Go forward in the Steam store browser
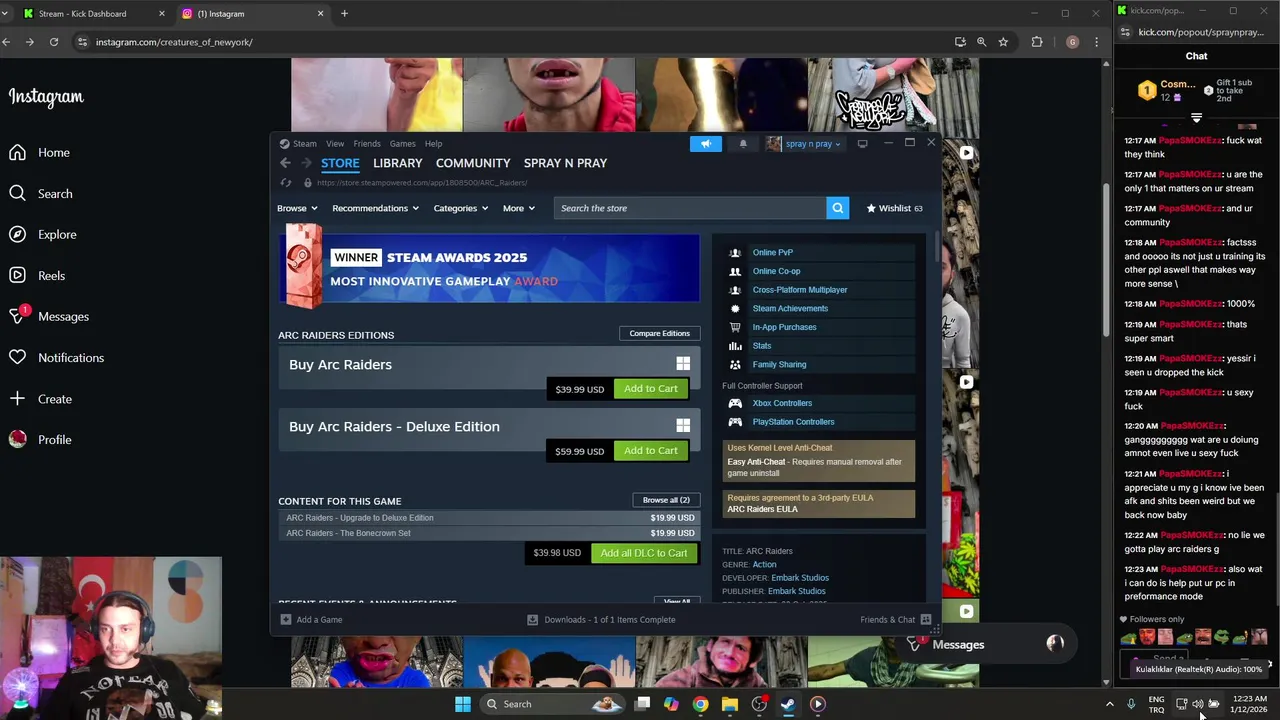Viewport: 1280px width, 720px height. point(306,163)
